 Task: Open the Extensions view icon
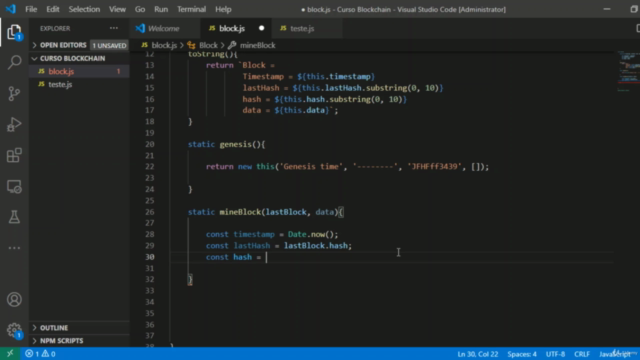(14, 155)
